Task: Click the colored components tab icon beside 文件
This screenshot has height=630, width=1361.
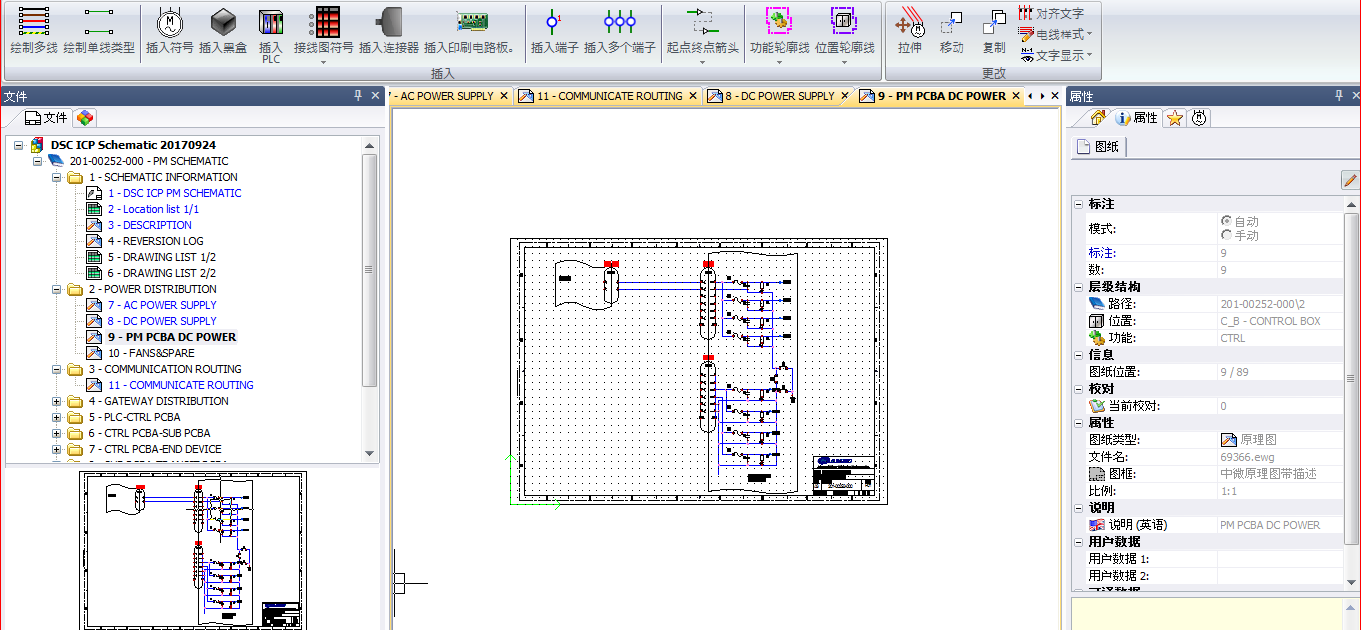Action: click(86, 118)
